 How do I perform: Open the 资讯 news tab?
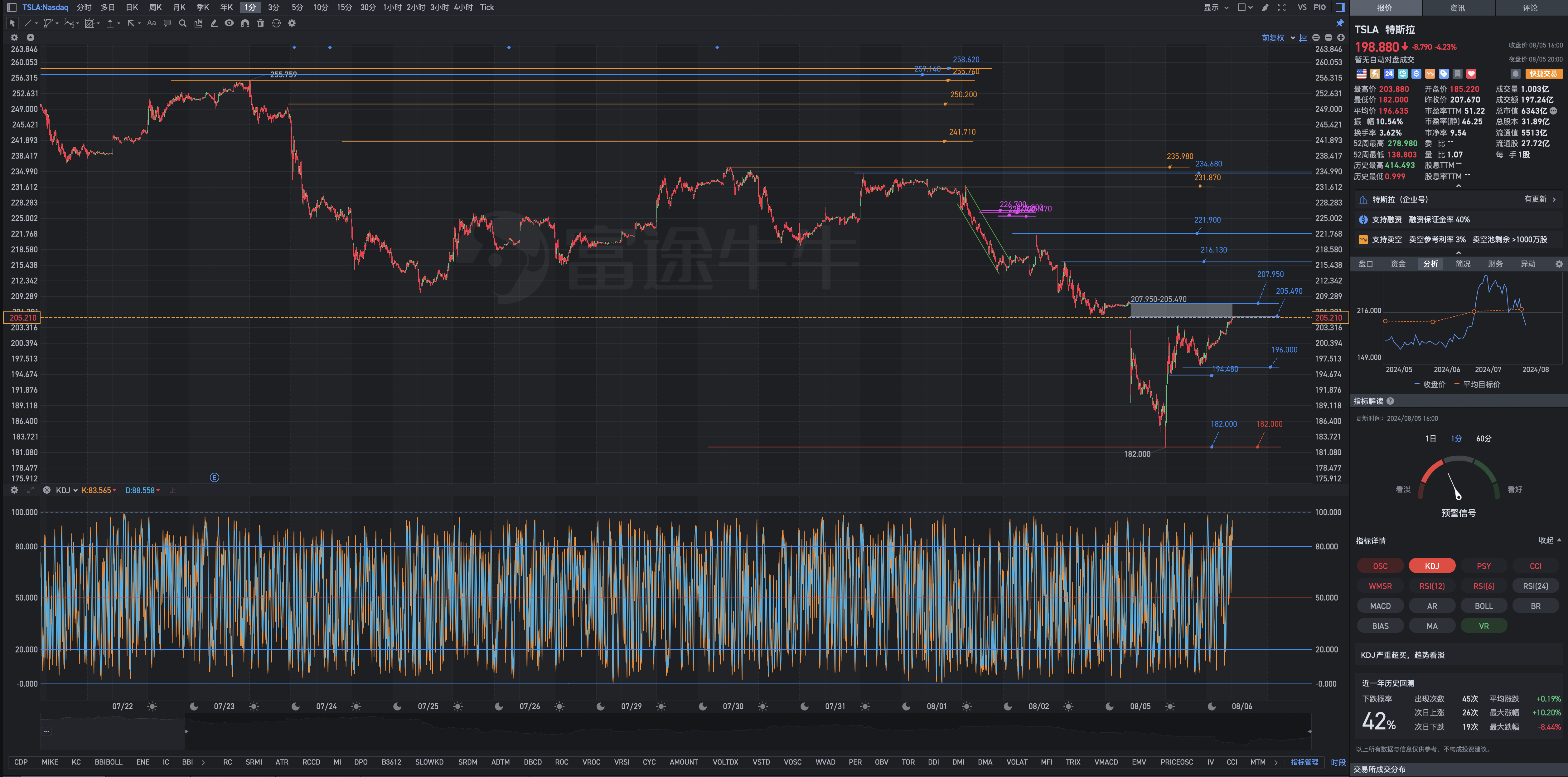[1457, 8]
